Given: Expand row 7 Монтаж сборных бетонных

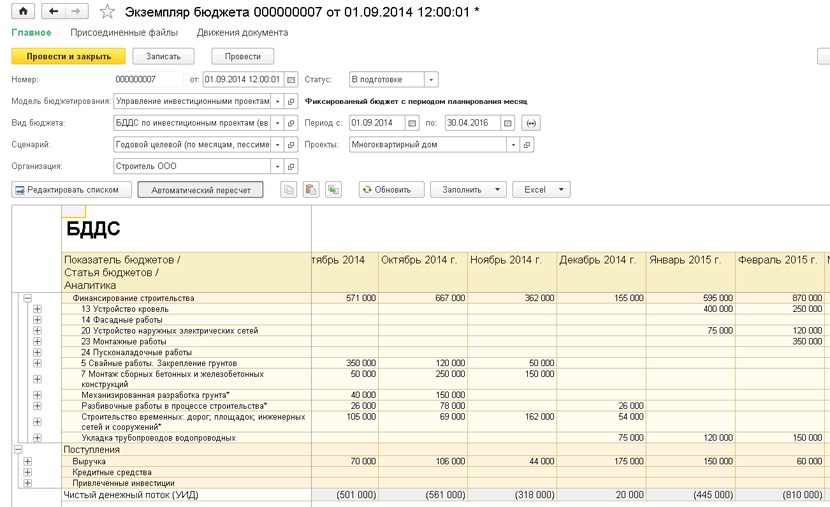Looking at the screenshot, I should 37,379.
